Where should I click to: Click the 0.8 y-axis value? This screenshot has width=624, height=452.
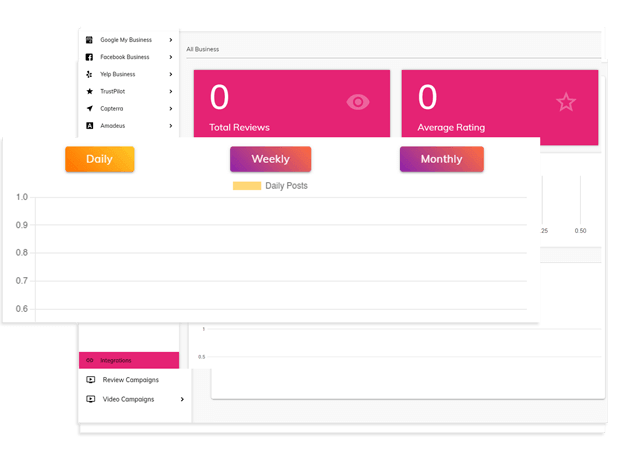(22, 253)
